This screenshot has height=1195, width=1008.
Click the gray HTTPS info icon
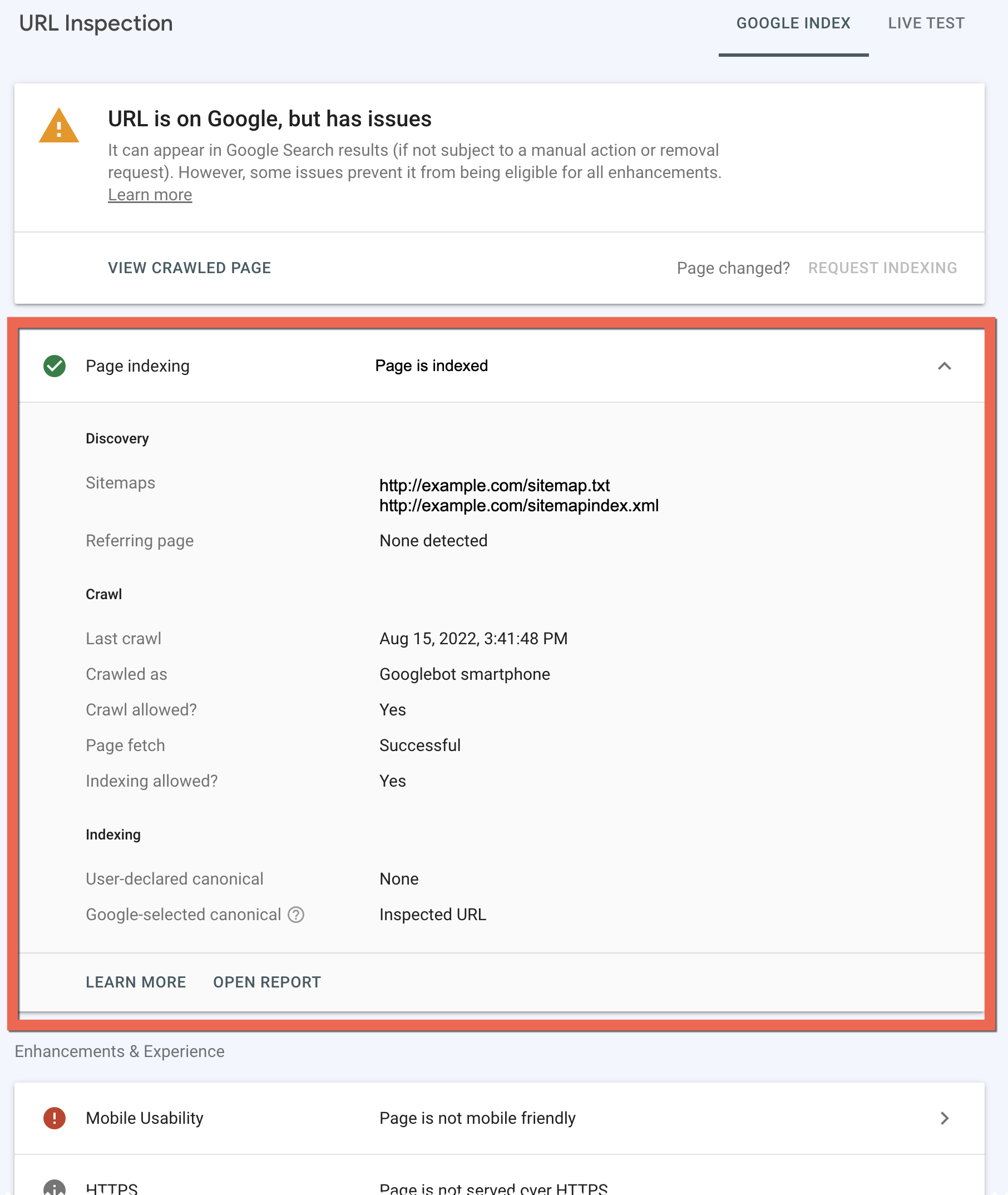click(x=55, y=1188)
